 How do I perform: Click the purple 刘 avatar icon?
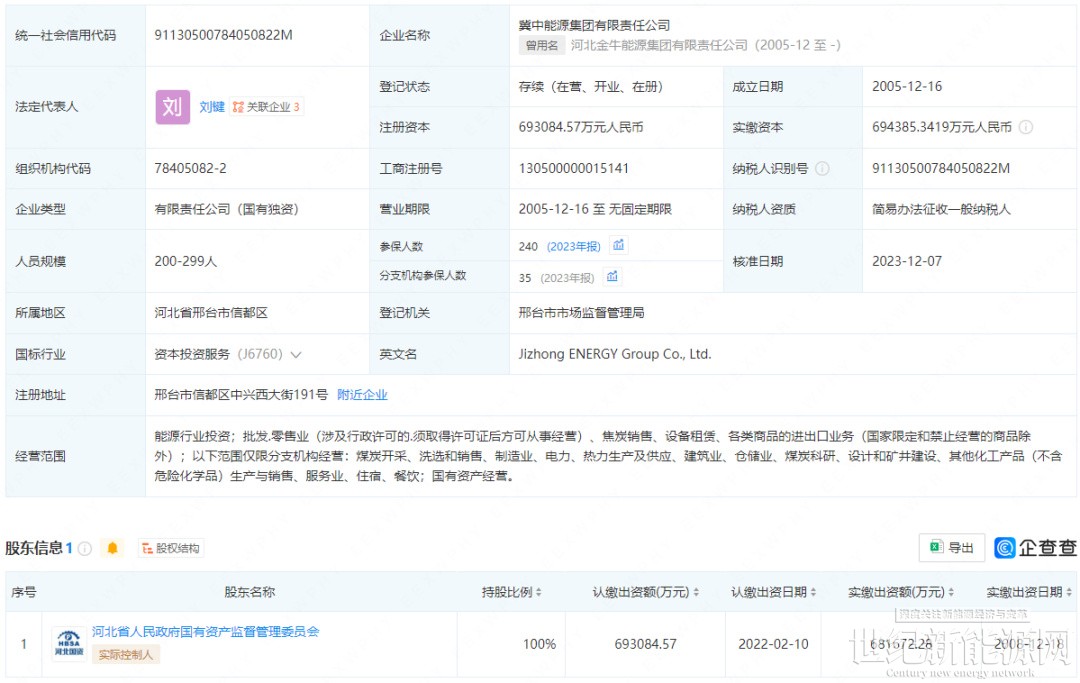[172, 107]
